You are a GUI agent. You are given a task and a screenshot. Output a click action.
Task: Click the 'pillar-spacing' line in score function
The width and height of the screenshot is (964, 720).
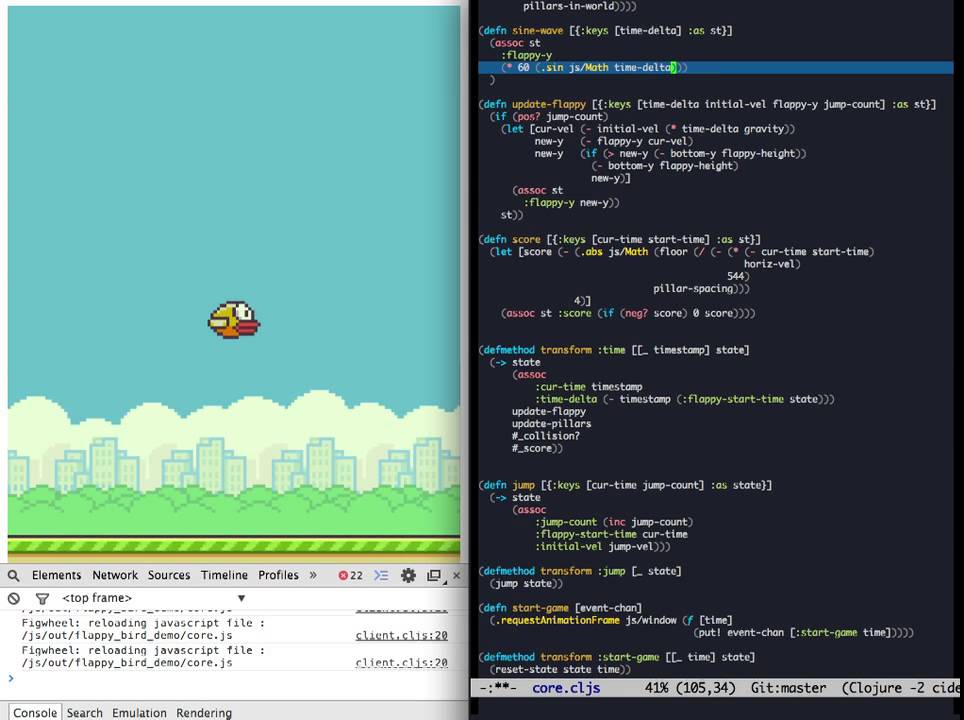701,288
